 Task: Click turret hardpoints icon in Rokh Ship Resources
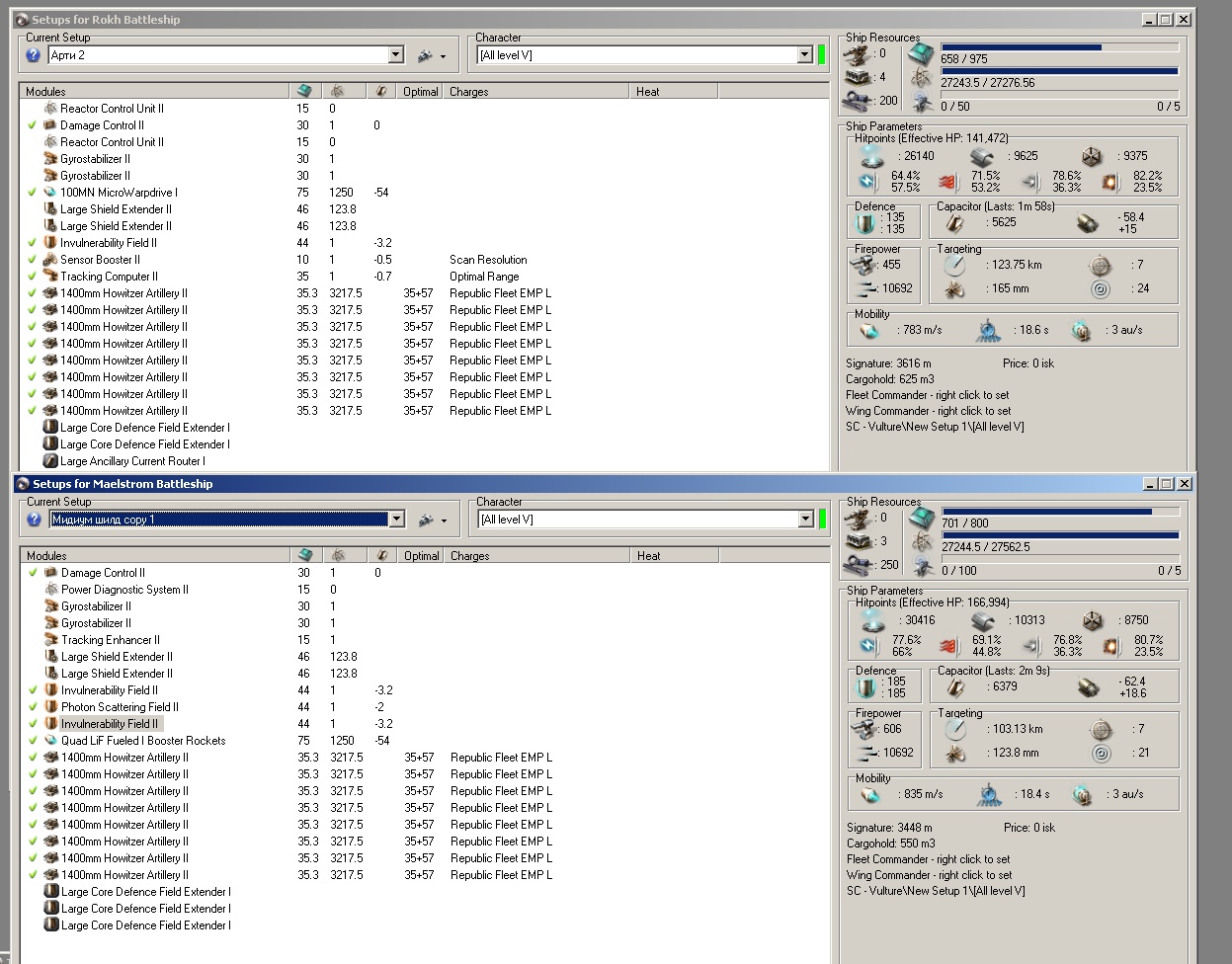click(859, 53)
